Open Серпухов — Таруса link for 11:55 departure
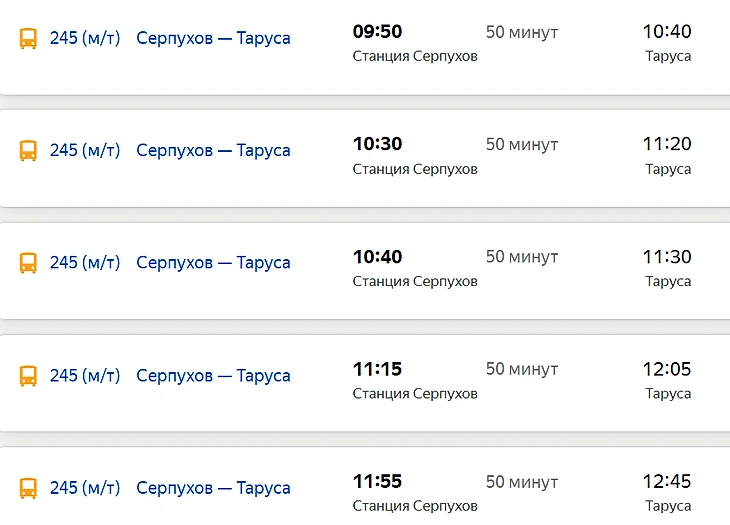Screen dimensions: 730x525 213,488
